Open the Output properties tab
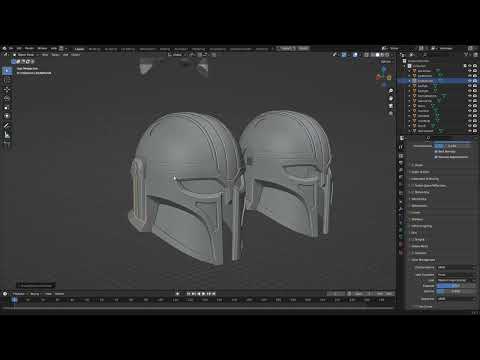Viewport: 480px width, 360px height. coord(401,163)
